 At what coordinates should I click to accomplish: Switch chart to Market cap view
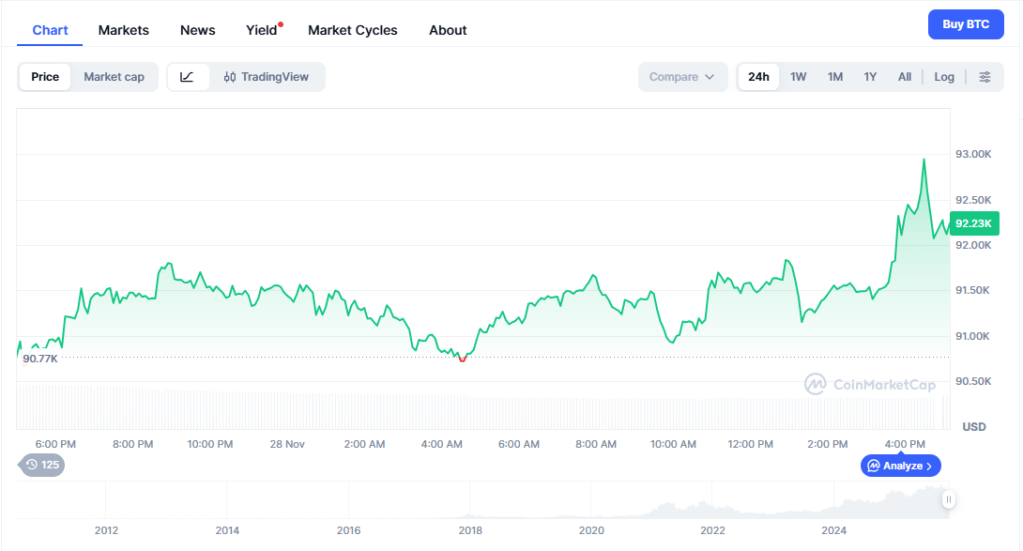point(114,77)
